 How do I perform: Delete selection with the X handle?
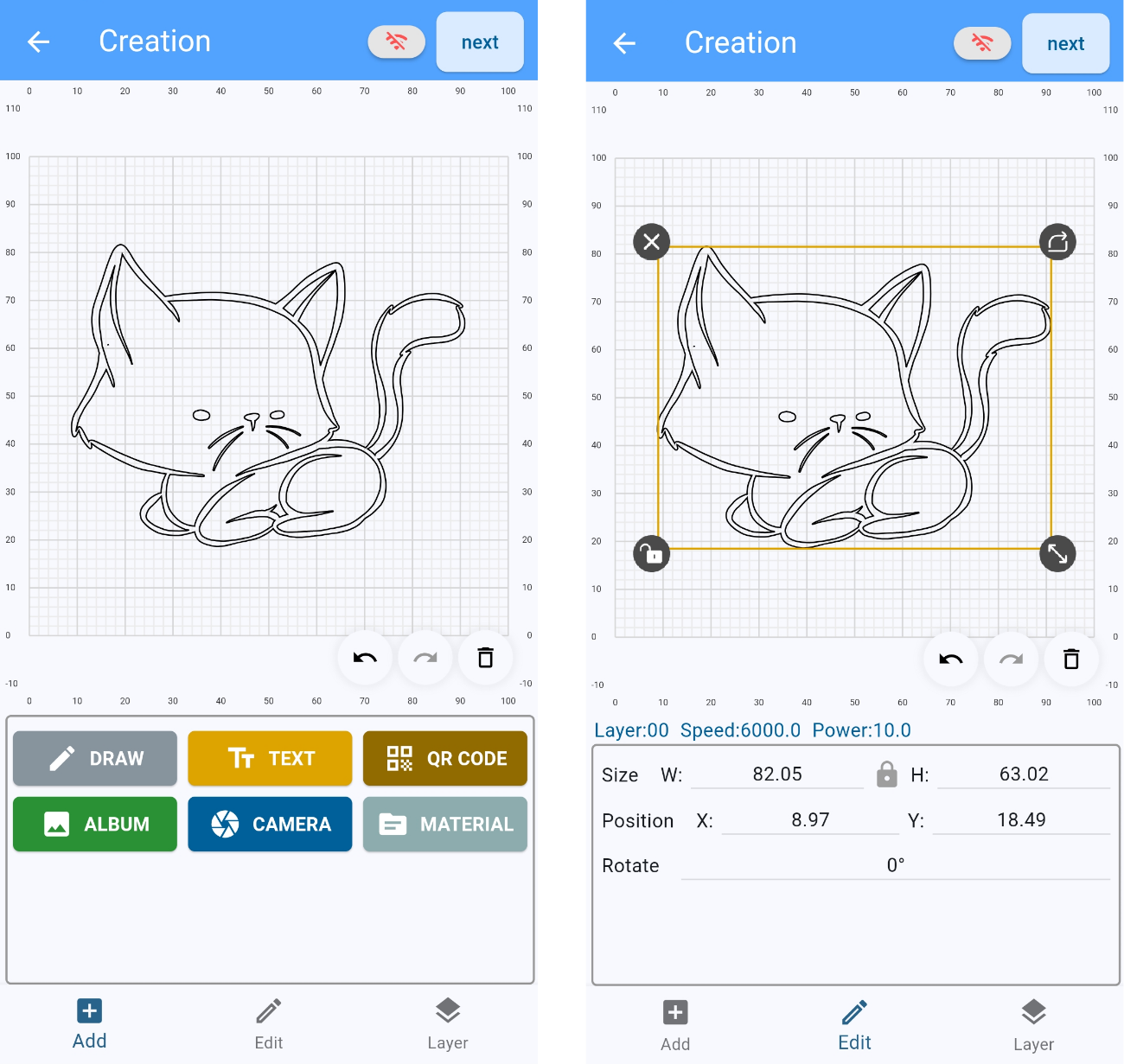pos(652,242)
